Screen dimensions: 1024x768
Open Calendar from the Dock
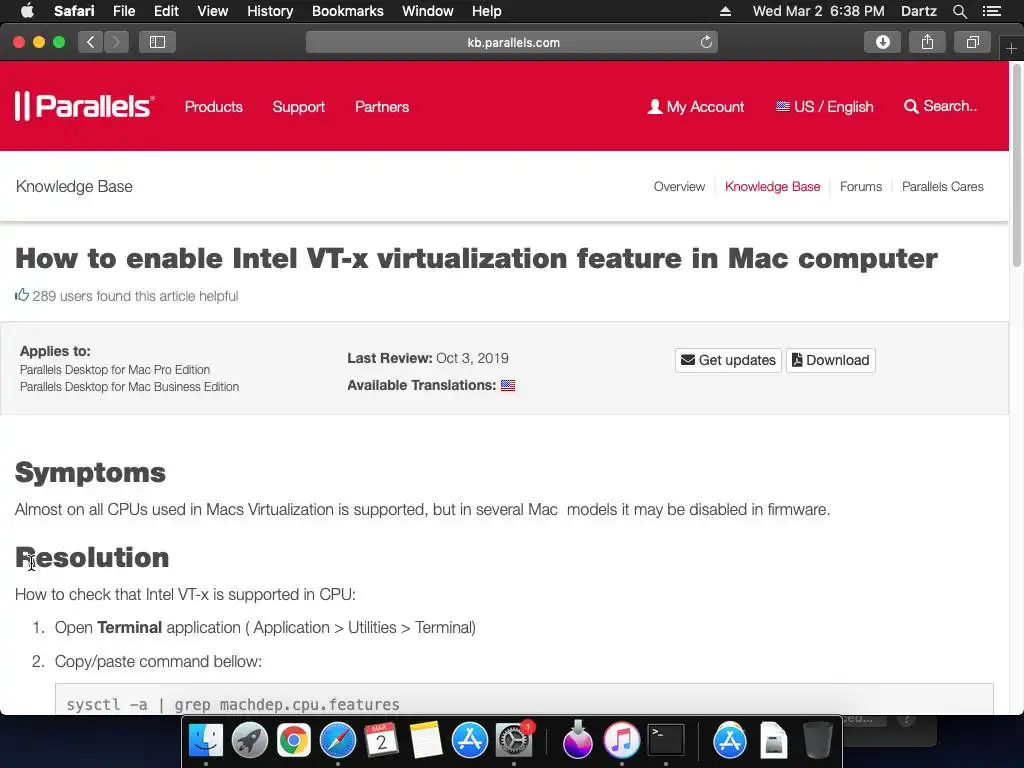coord(381,741)
